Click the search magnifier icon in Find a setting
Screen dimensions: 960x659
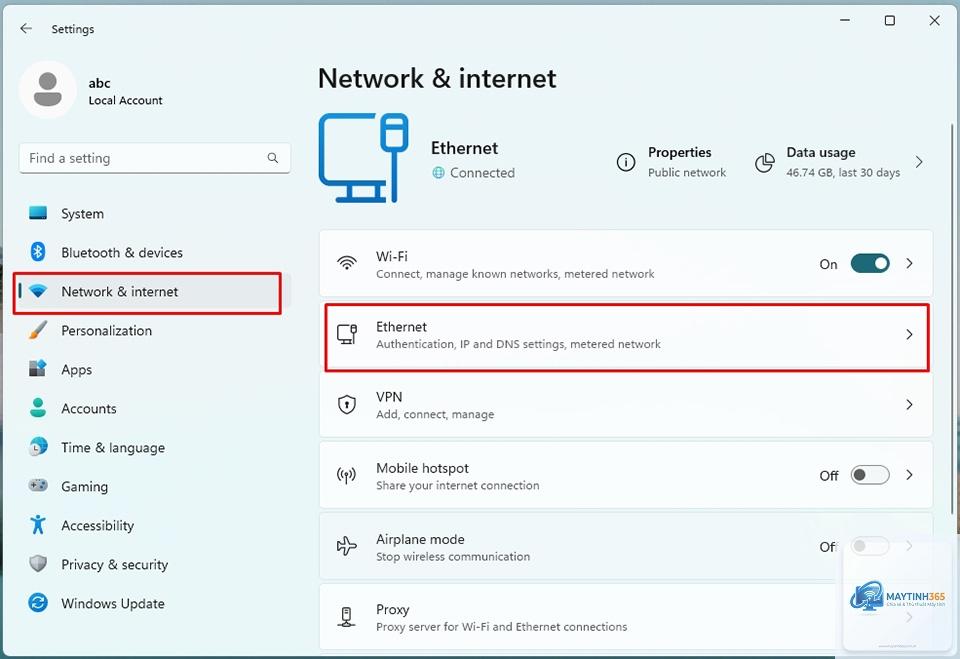(x=273, y=158)
